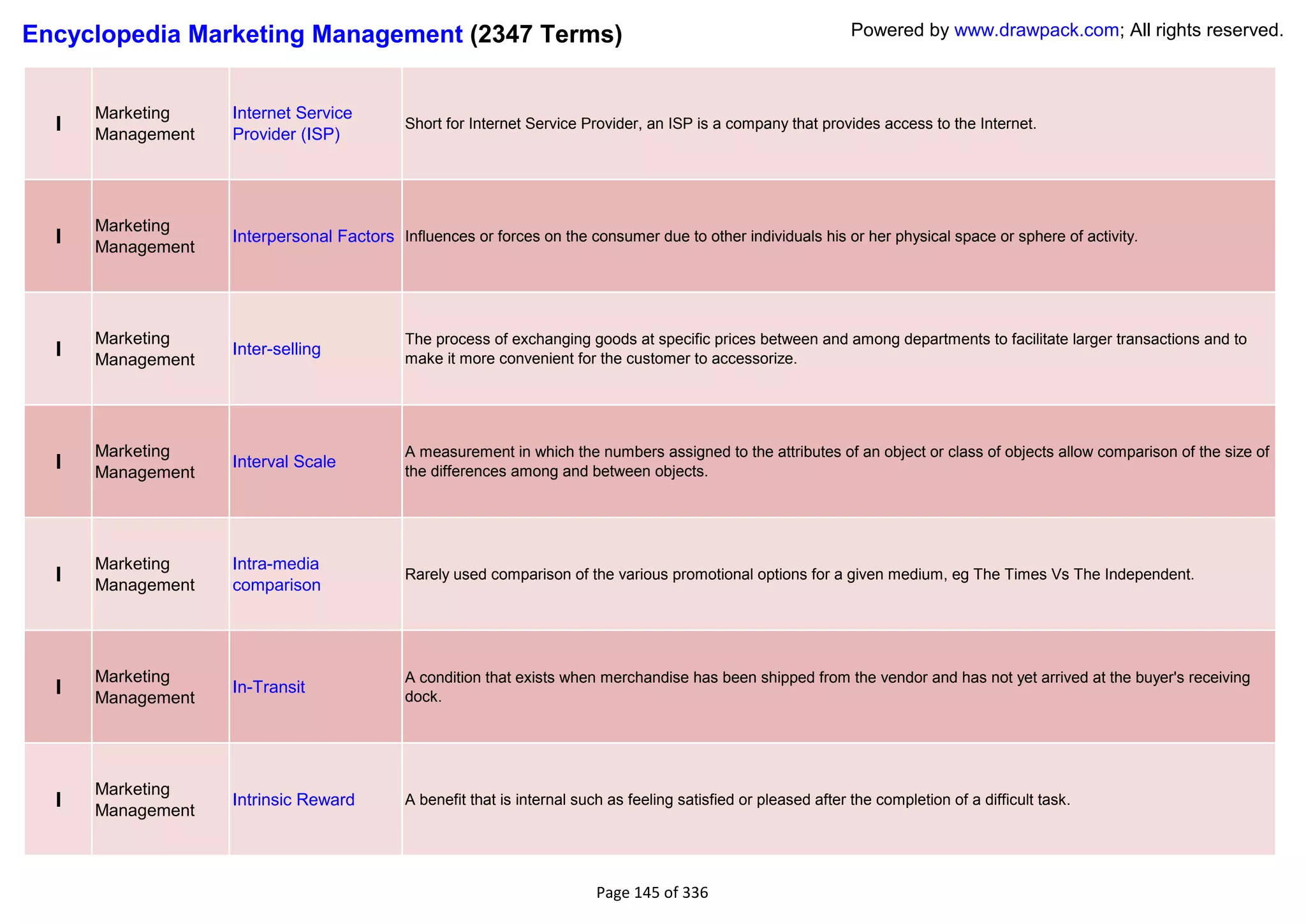
Task: Click Marketing Management in the Intra-media row
Action: [145, 575]
